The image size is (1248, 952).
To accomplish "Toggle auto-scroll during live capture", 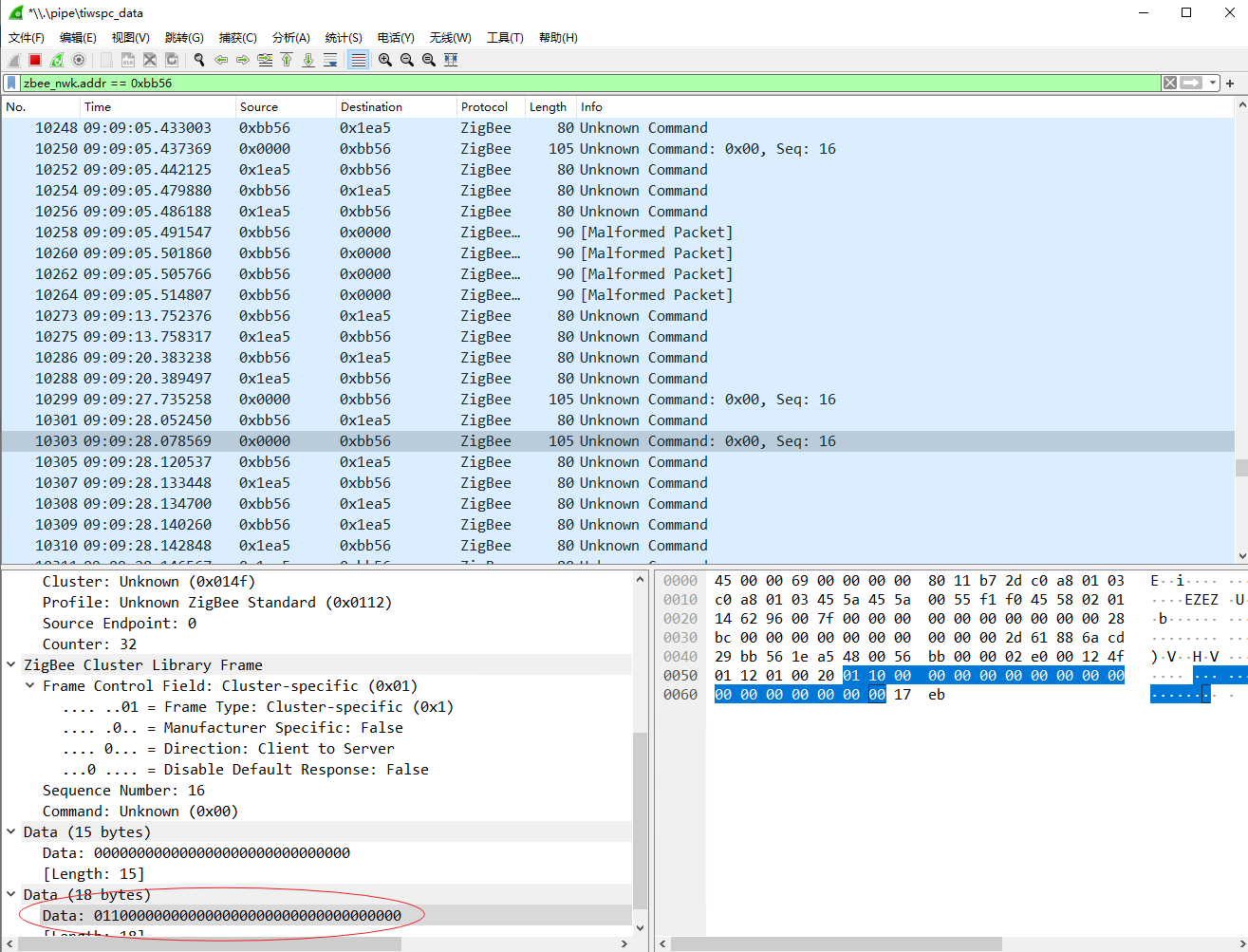I will [329, 59].
